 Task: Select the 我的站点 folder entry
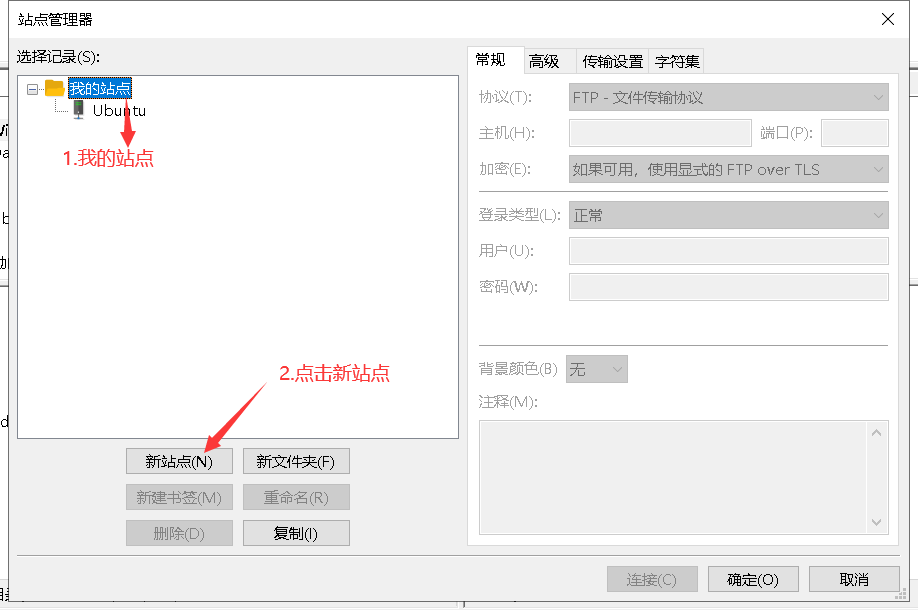click(x=100, y=88)
